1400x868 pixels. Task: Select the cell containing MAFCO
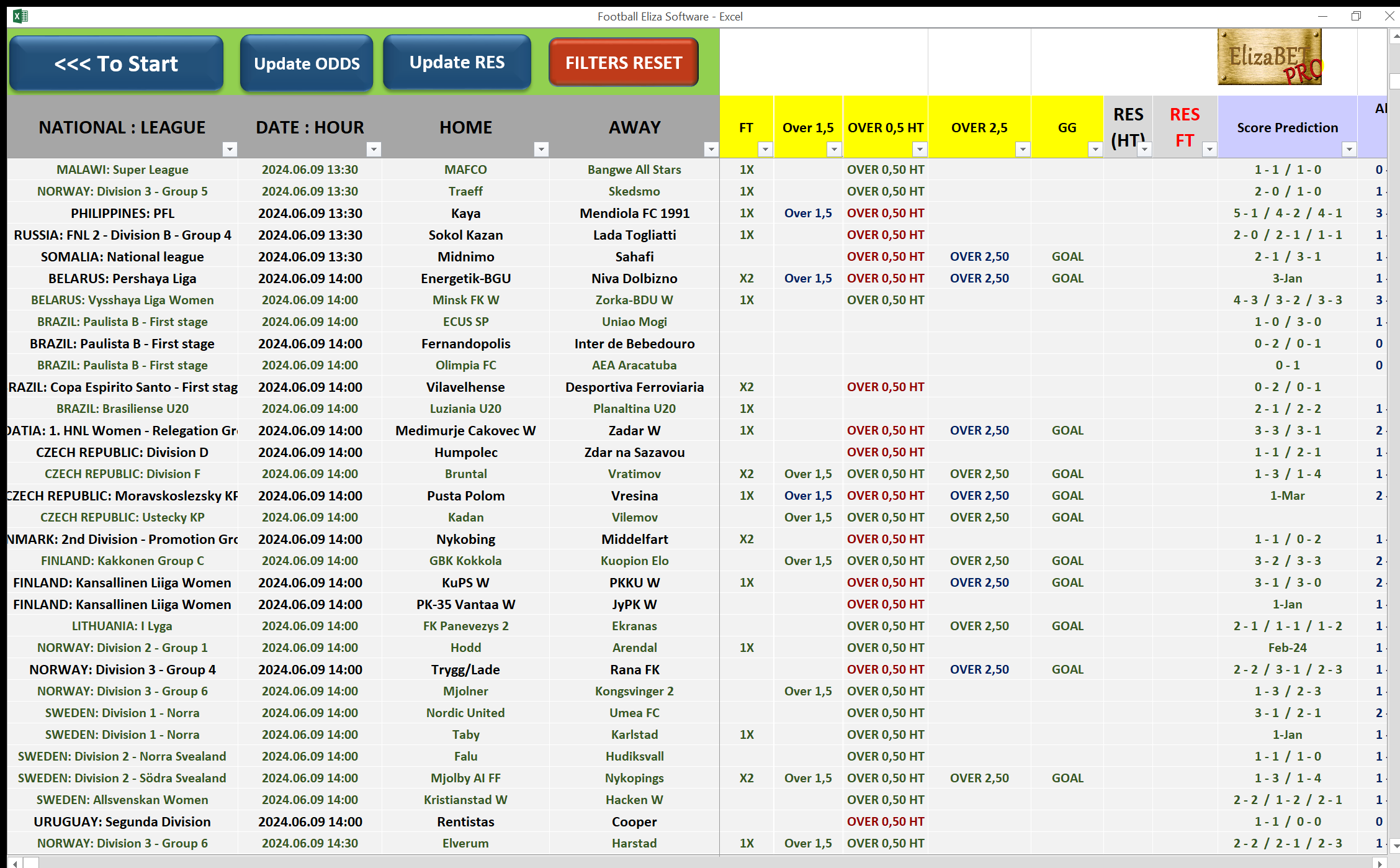click(x=466, y=169)
